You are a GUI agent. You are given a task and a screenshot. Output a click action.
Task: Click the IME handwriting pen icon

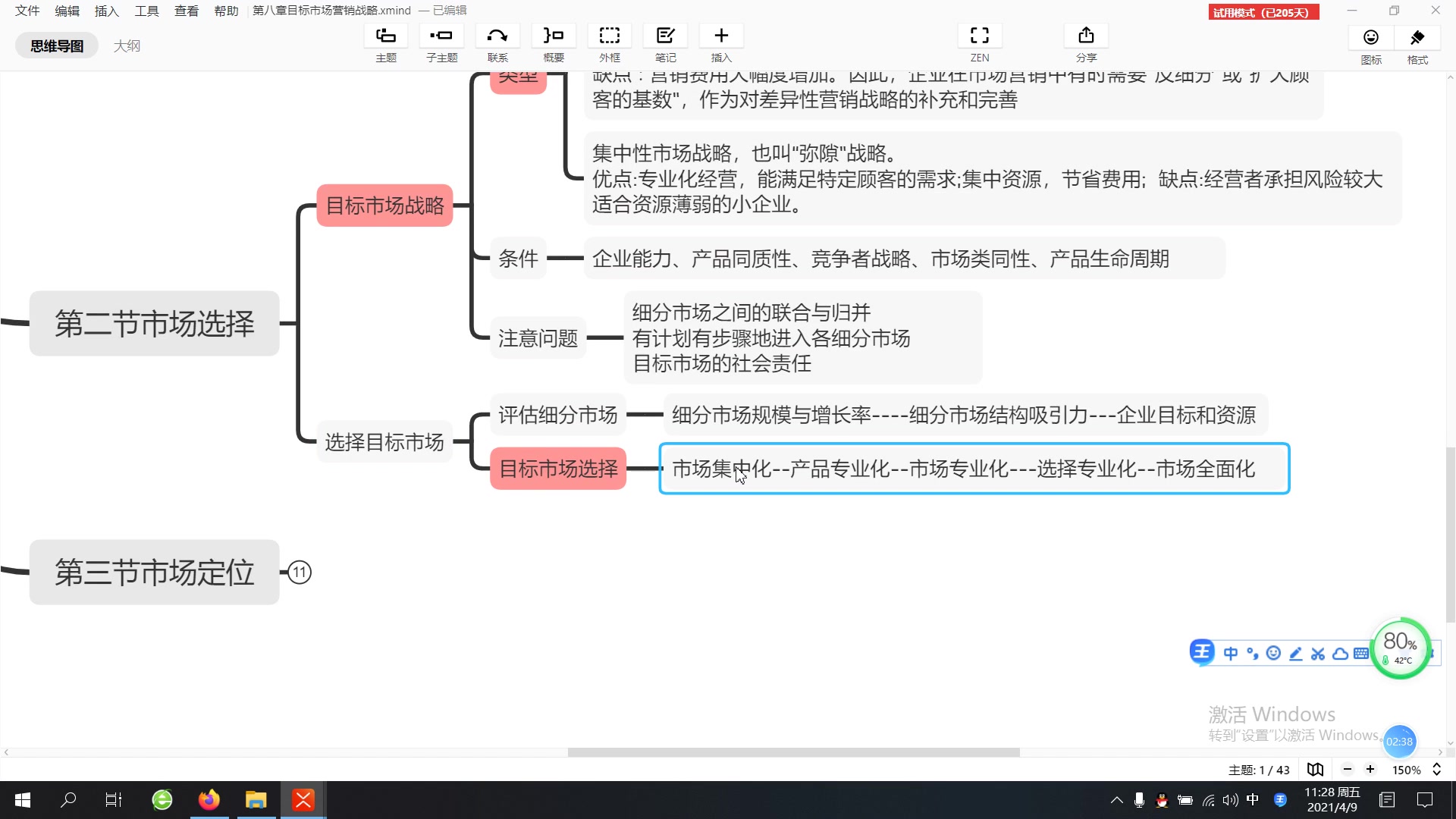[1296, 654]
